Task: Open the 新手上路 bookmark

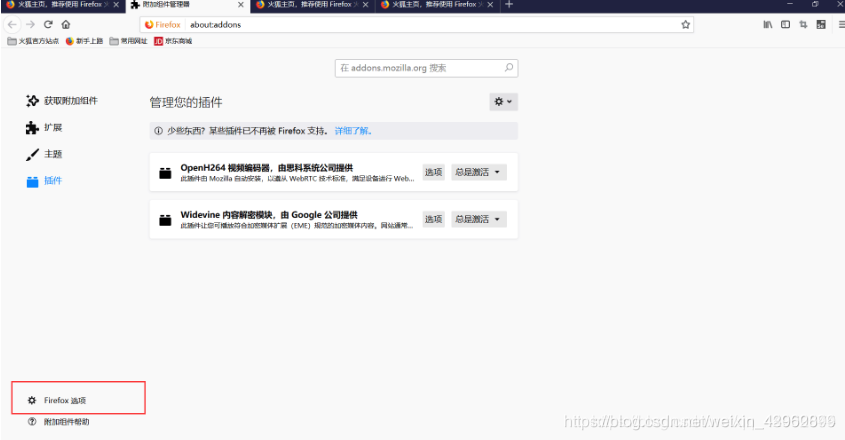Action: coord(84,41)
